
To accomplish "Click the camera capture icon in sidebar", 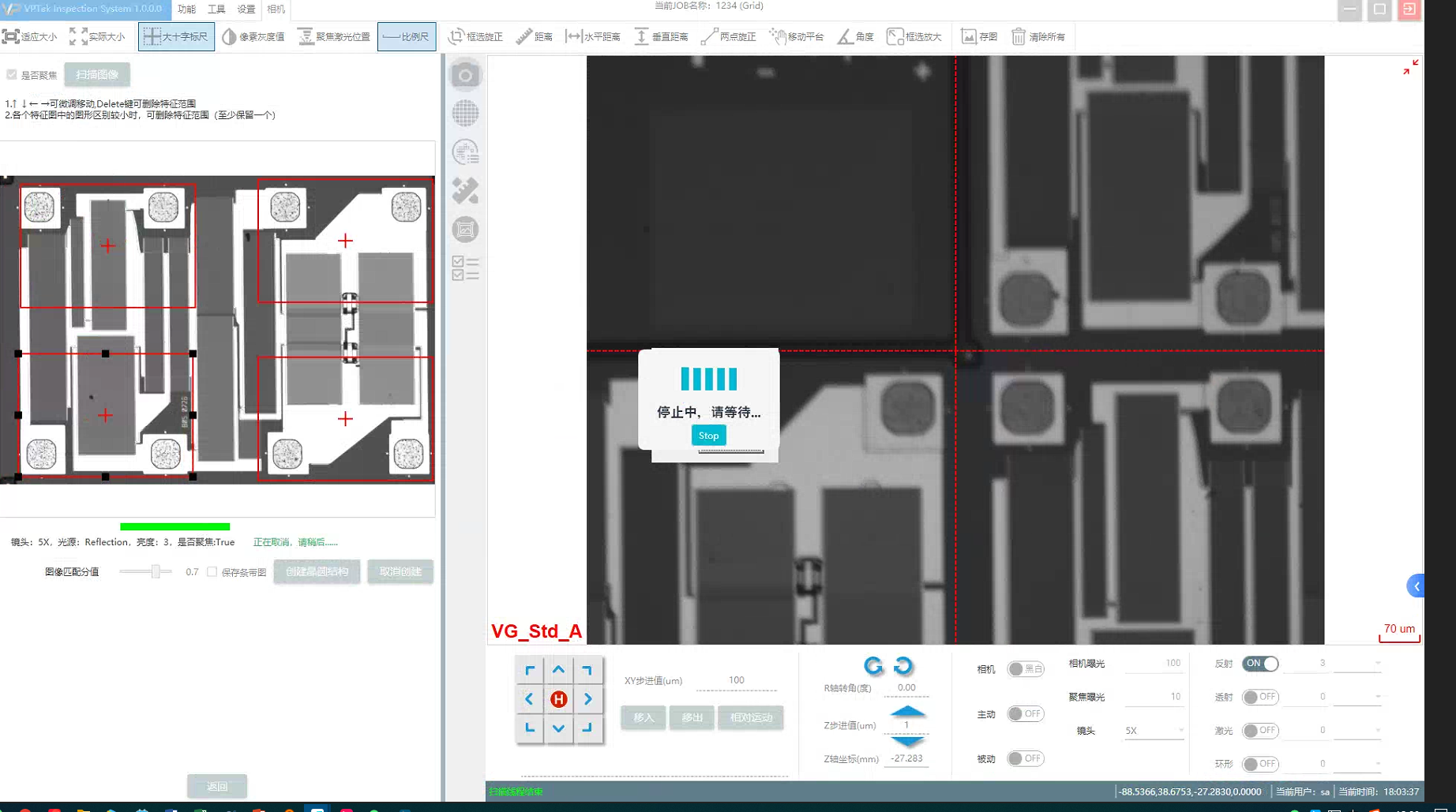I will tap(465, 75).
